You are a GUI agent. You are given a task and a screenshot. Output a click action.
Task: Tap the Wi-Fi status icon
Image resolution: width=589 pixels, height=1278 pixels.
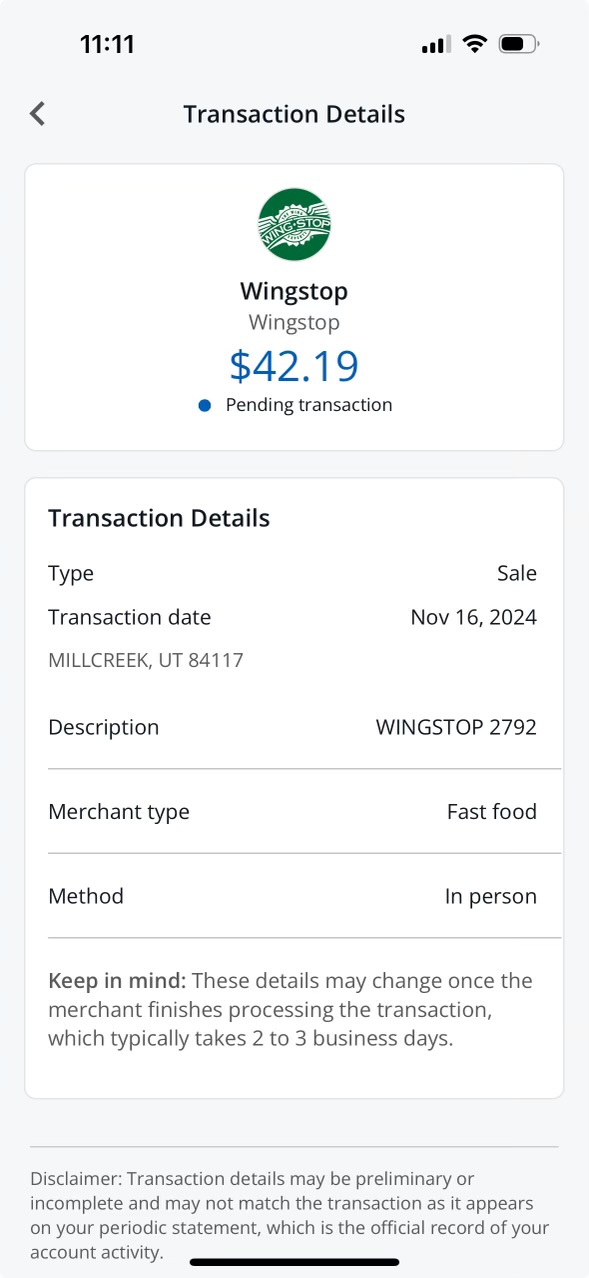(x=475, y=44)
